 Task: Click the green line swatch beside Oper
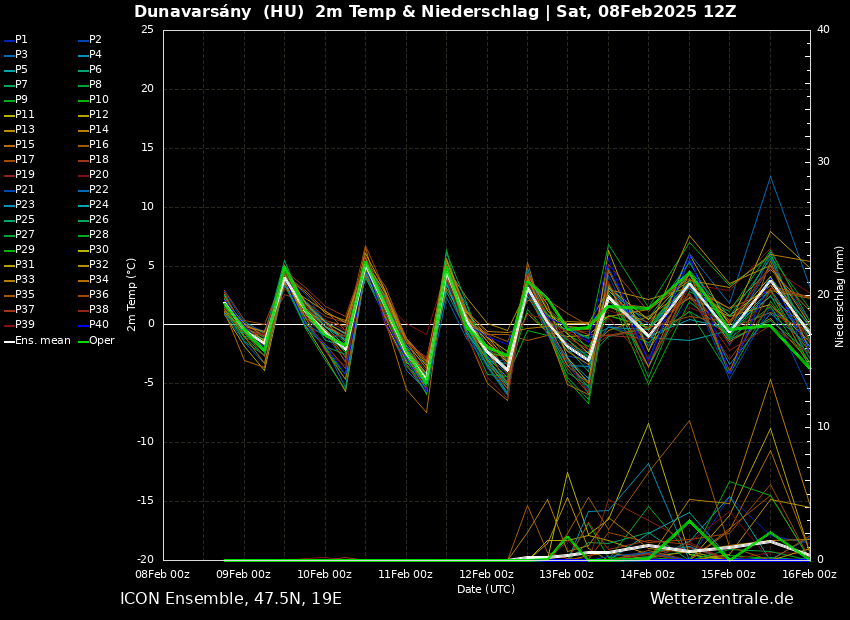83,341
